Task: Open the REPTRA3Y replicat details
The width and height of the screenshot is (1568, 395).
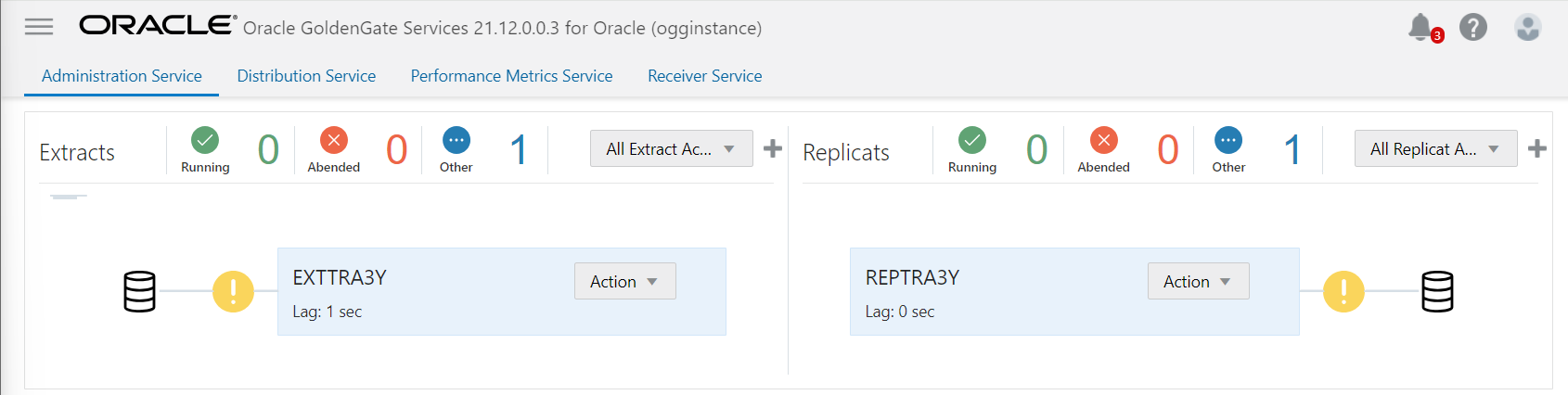Action: click(912, 277)
